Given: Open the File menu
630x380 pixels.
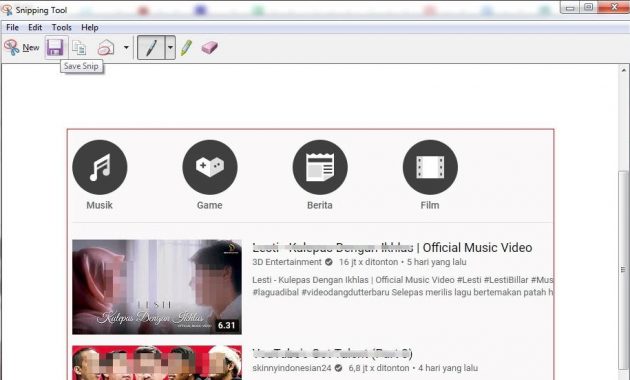Looking at the screenshot, I should [12, 27].
